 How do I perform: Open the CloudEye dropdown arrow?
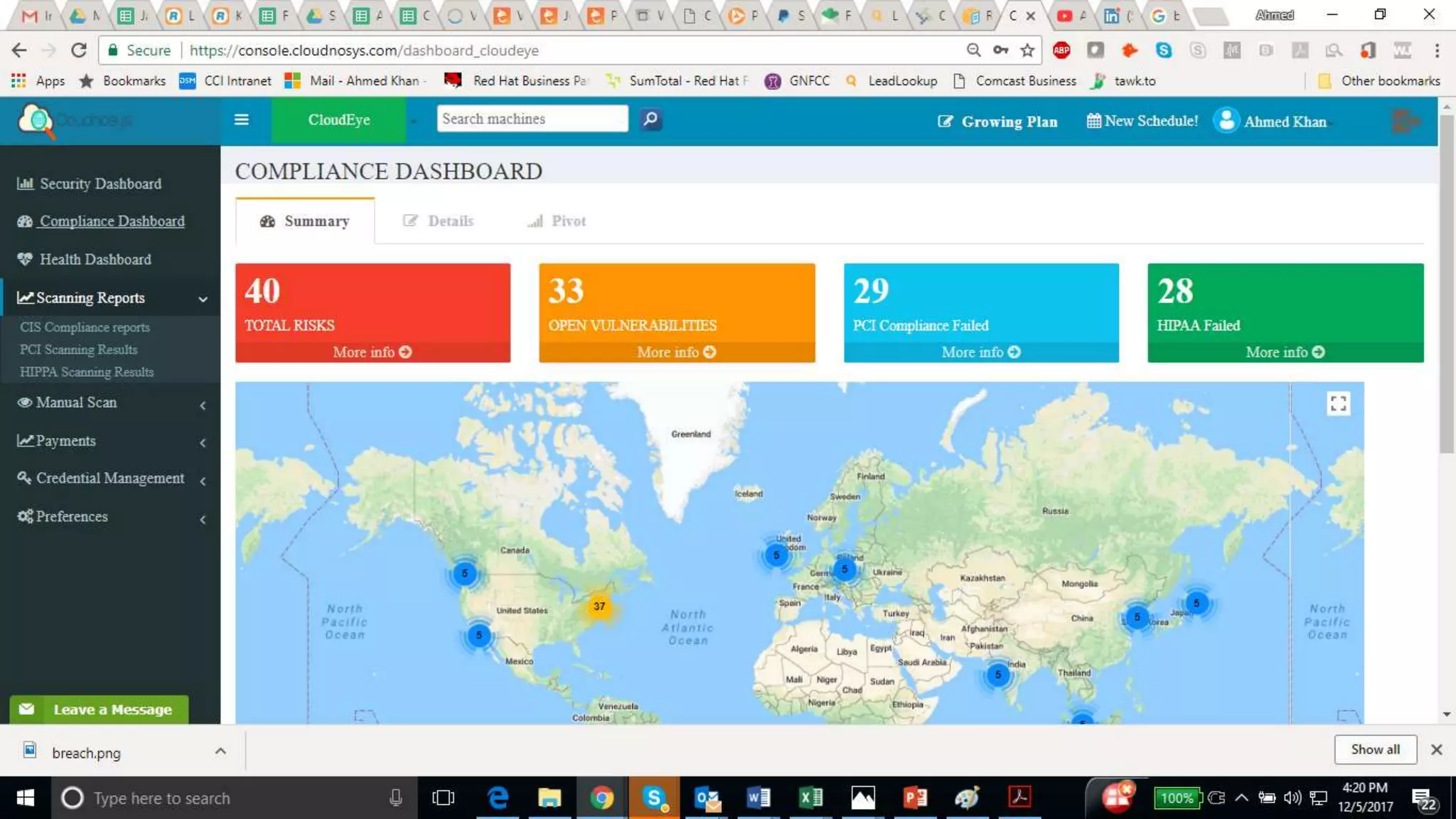tap(414, 120)
